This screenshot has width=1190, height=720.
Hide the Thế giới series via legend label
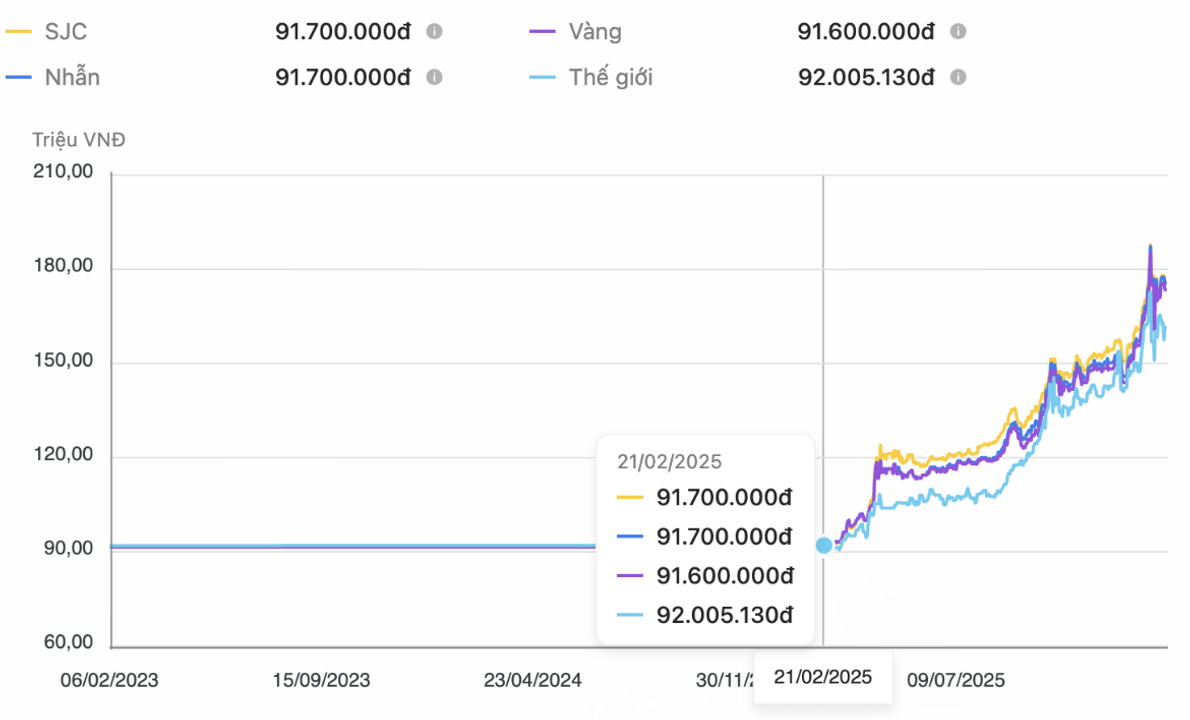(x=610, y=77)
